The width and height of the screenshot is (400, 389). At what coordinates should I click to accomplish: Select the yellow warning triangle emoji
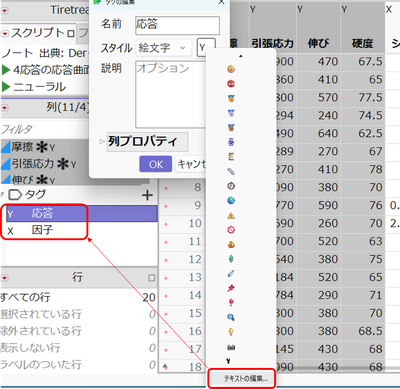231,215
